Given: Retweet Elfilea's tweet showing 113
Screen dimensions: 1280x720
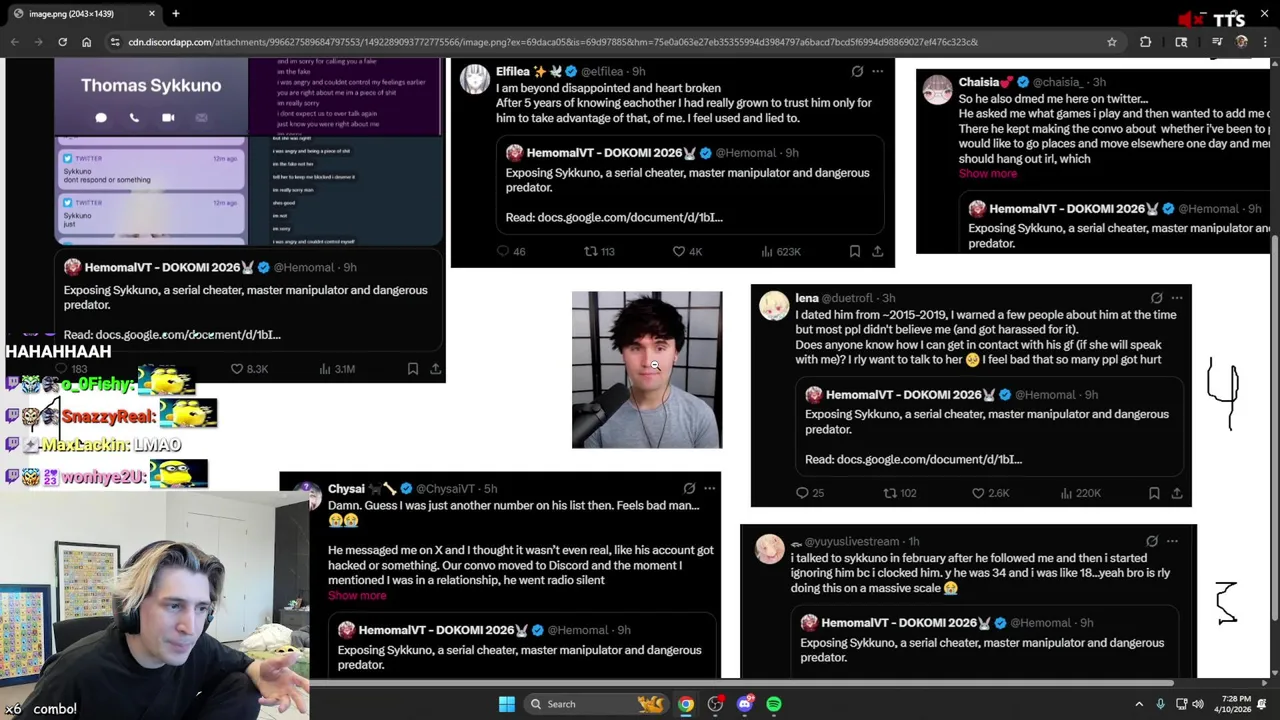Looking at the screenshot, I should coord(590,251).
